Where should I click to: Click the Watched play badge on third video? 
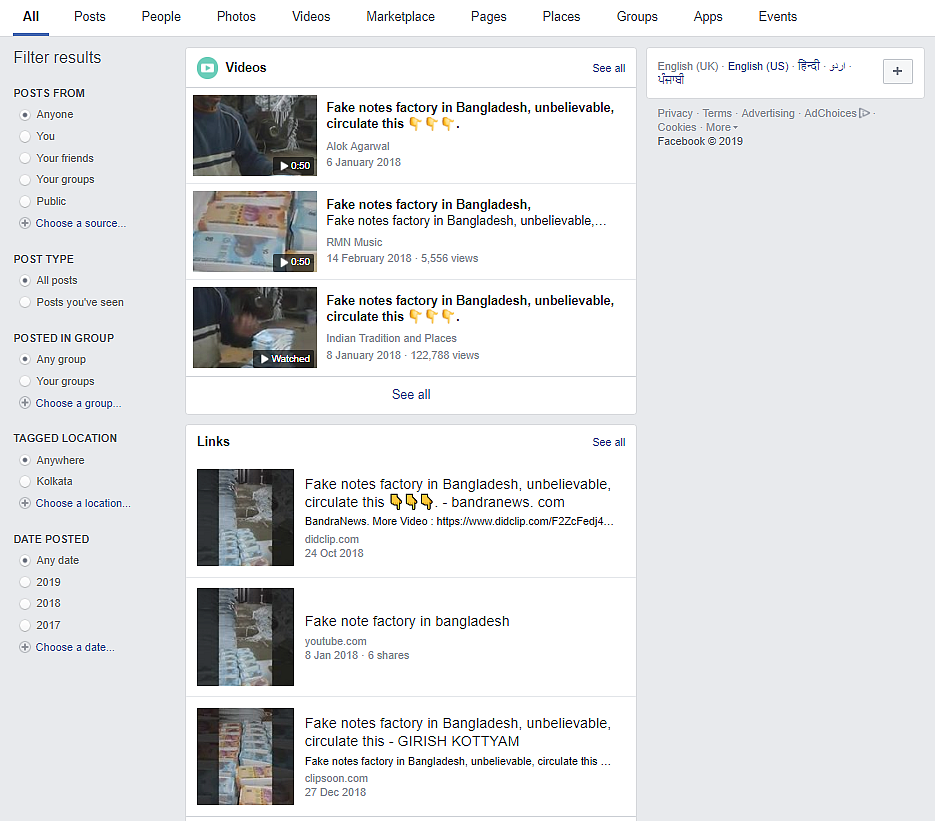[285, 358]
